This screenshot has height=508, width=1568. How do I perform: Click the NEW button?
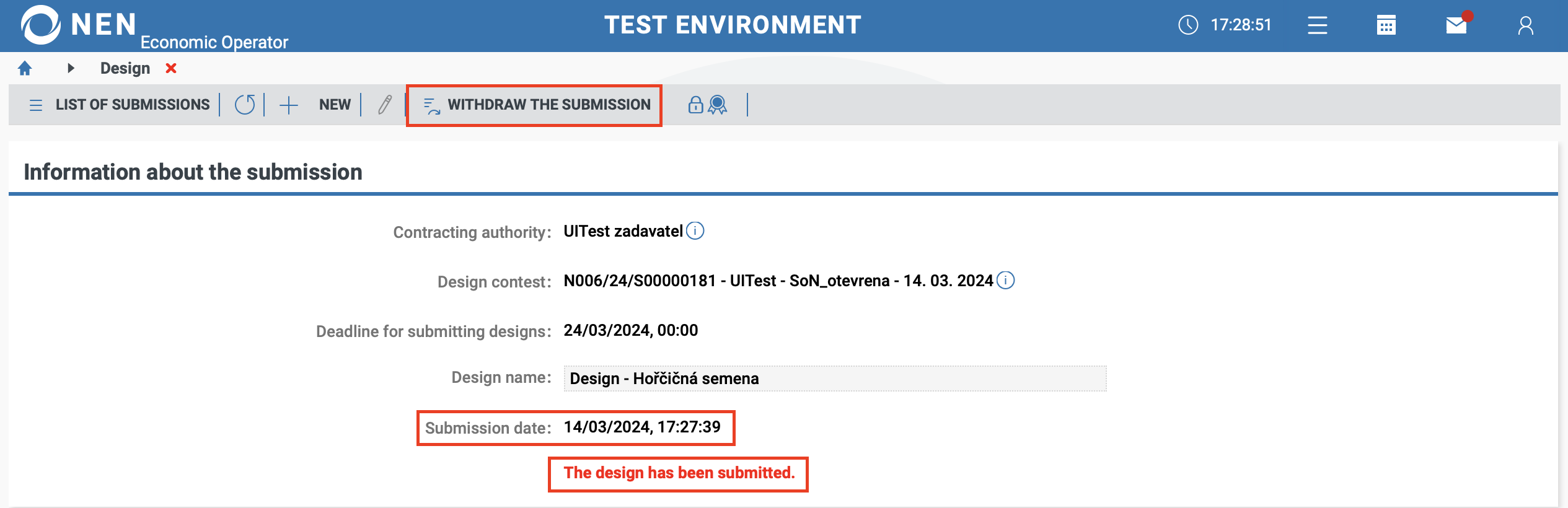[335, 105]
